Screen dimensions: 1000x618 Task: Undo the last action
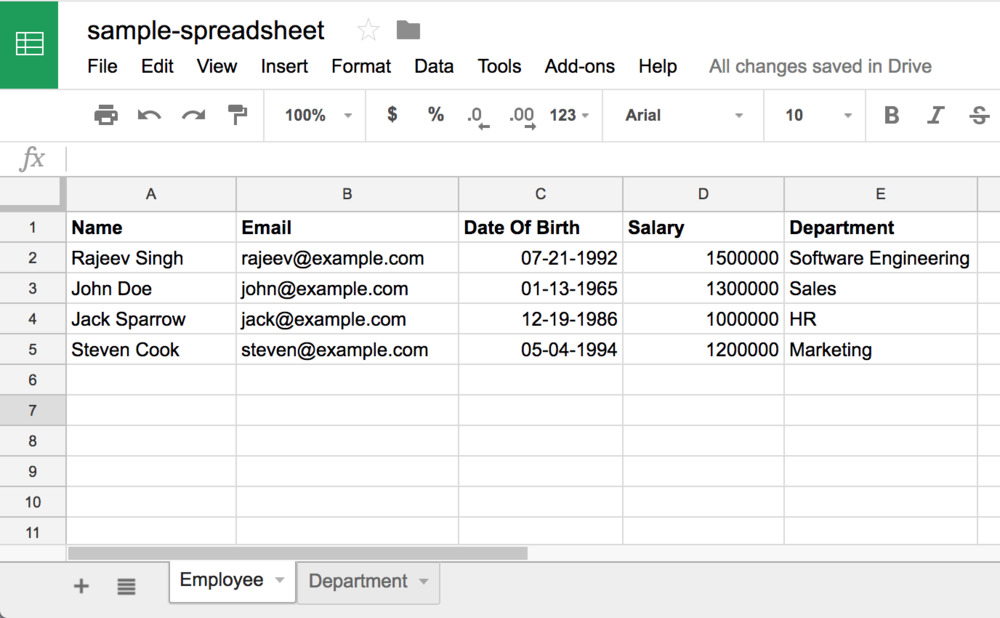[x=149, y=115]
